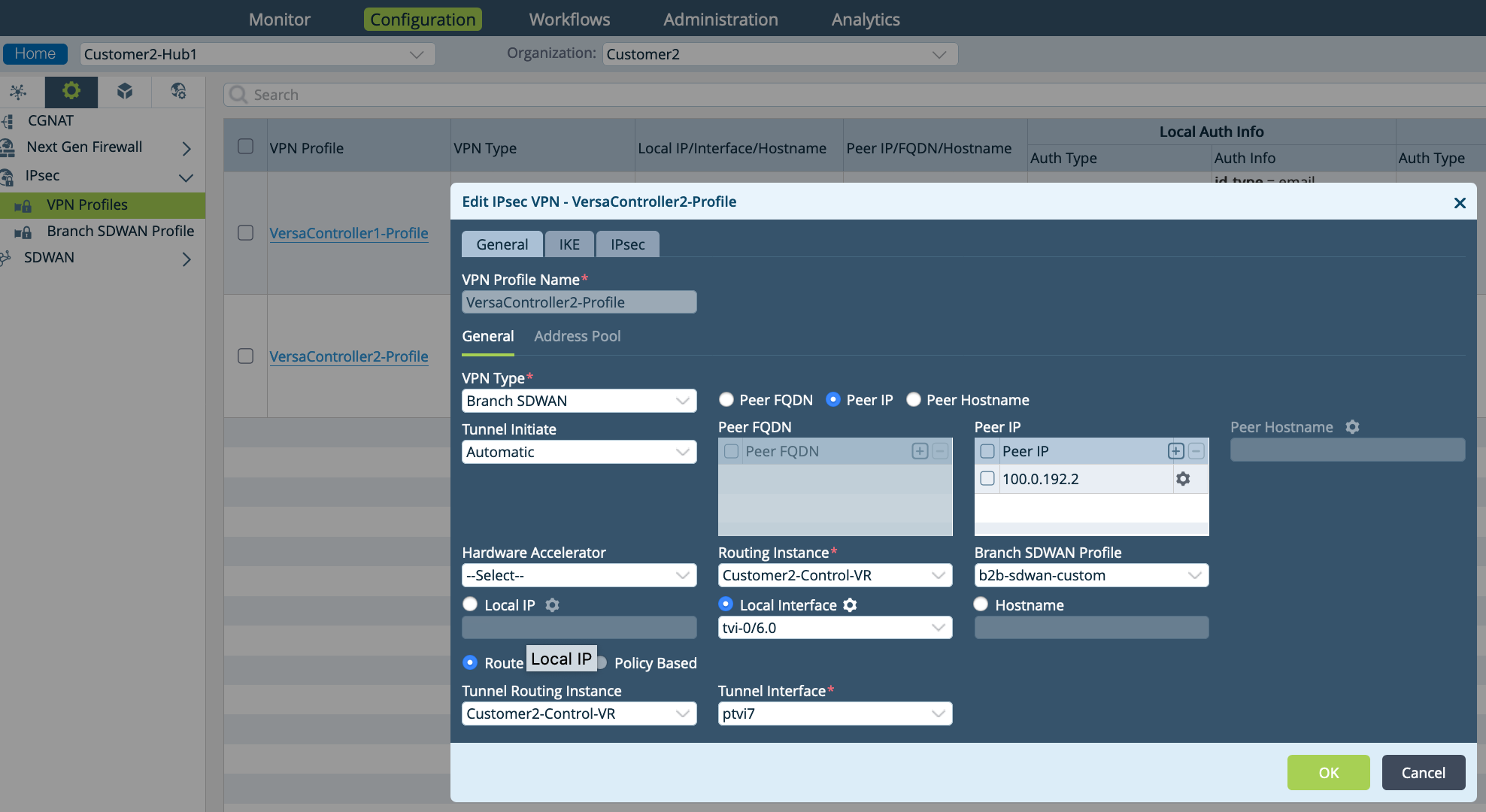
Task: Click plus icon in Peer IP table header
Action: point(1175,451)
